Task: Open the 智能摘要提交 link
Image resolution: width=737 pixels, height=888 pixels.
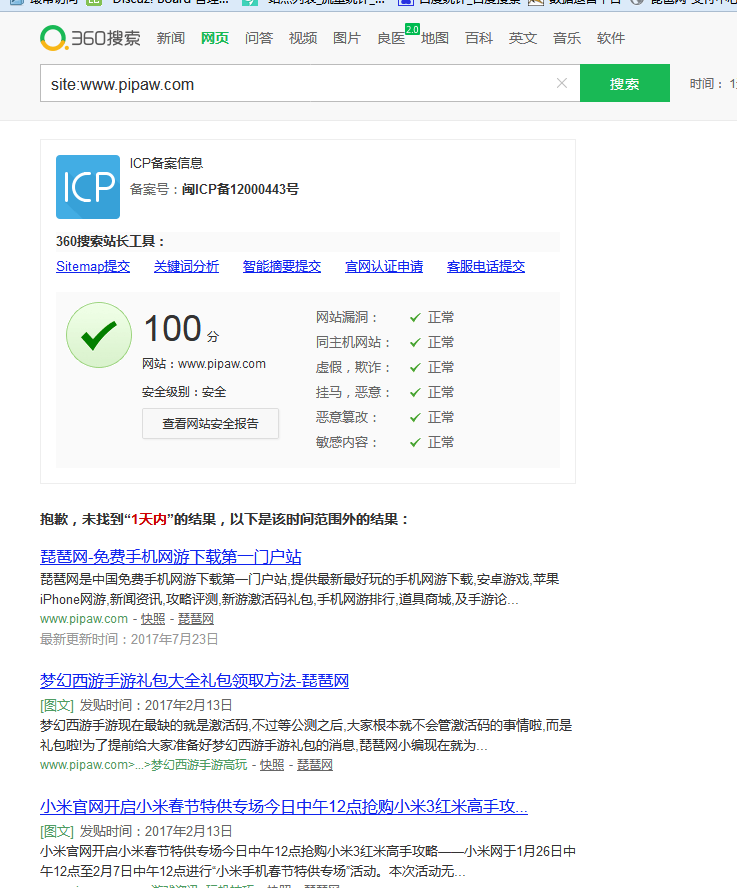Action: [x=282, y=266]
